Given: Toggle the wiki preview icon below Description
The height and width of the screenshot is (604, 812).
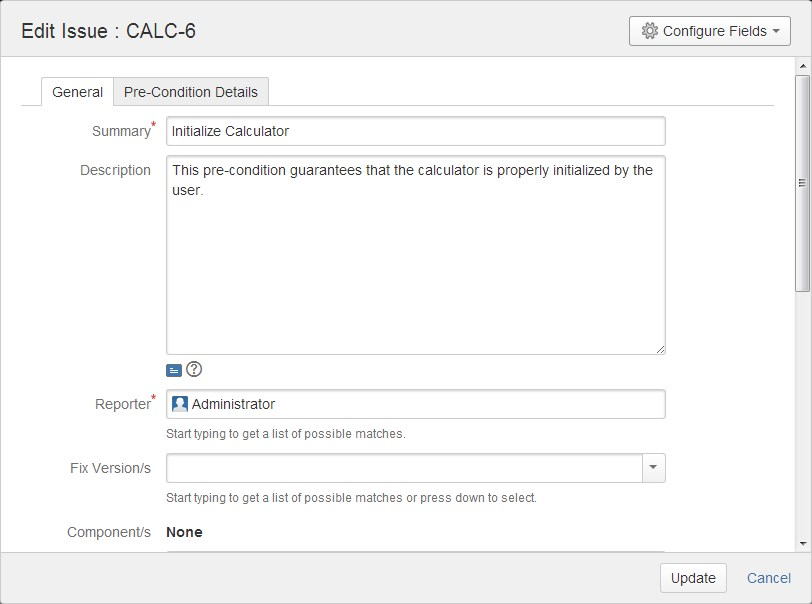Looking at the screenshot, I should (174, 370).
